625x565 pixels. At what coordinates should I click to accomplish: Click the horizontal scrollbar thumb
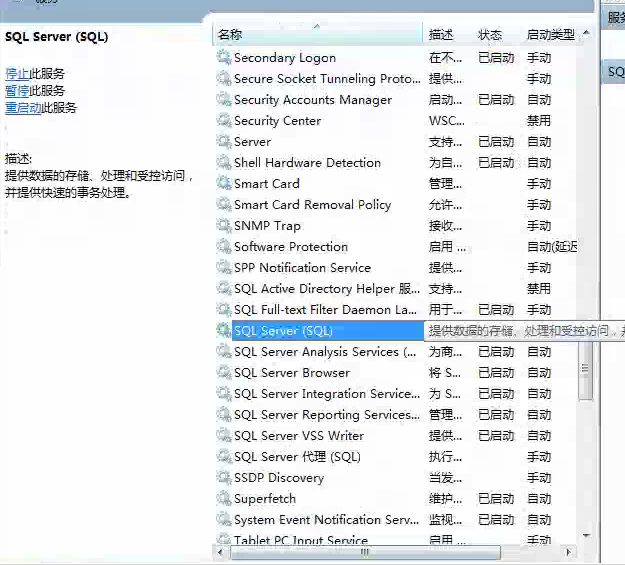tap(366, 552)
